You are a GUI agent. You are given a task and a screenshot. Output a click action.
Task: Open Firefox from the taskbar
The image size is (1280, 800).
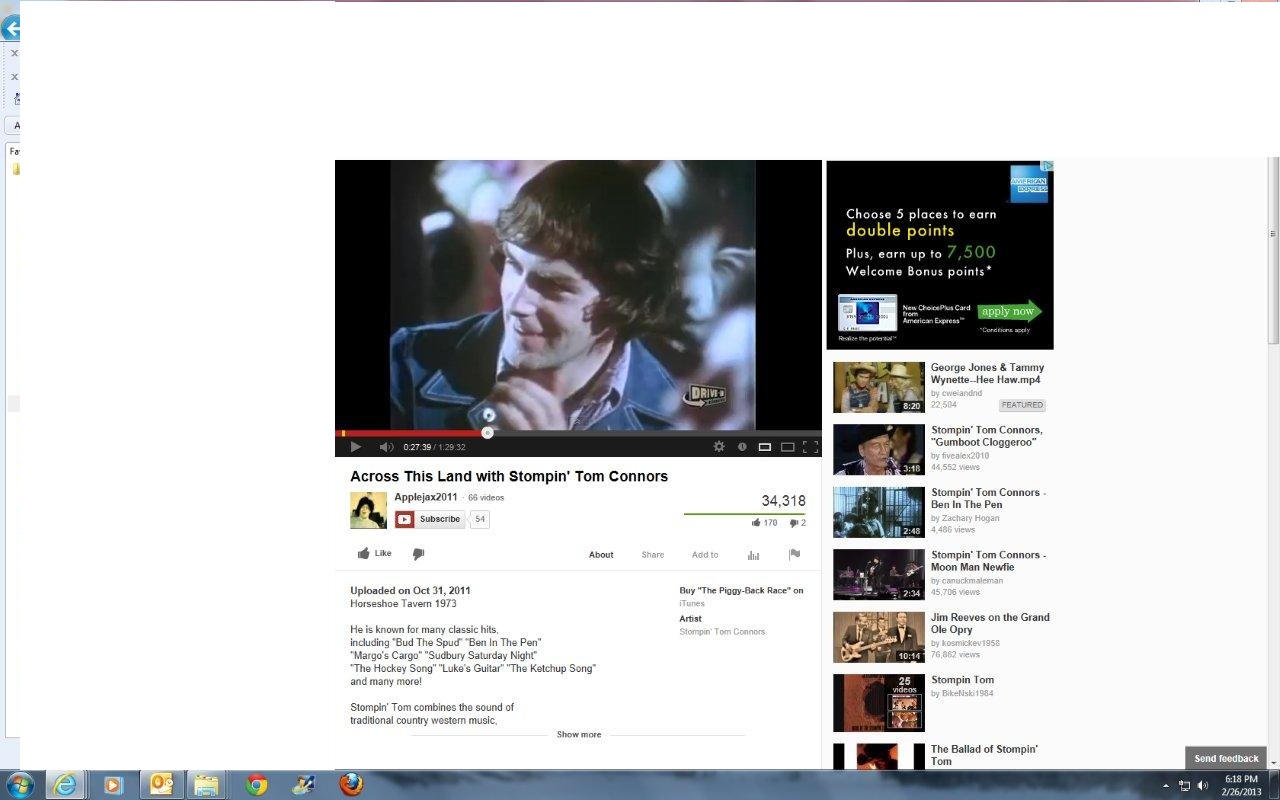pyautogui.click(x=351, y=784)
